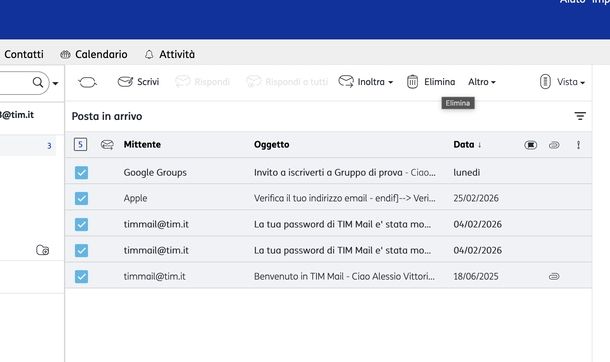Open the Altro dropdown menu
Screen dimensions: 610x362
tap(482, 82)
